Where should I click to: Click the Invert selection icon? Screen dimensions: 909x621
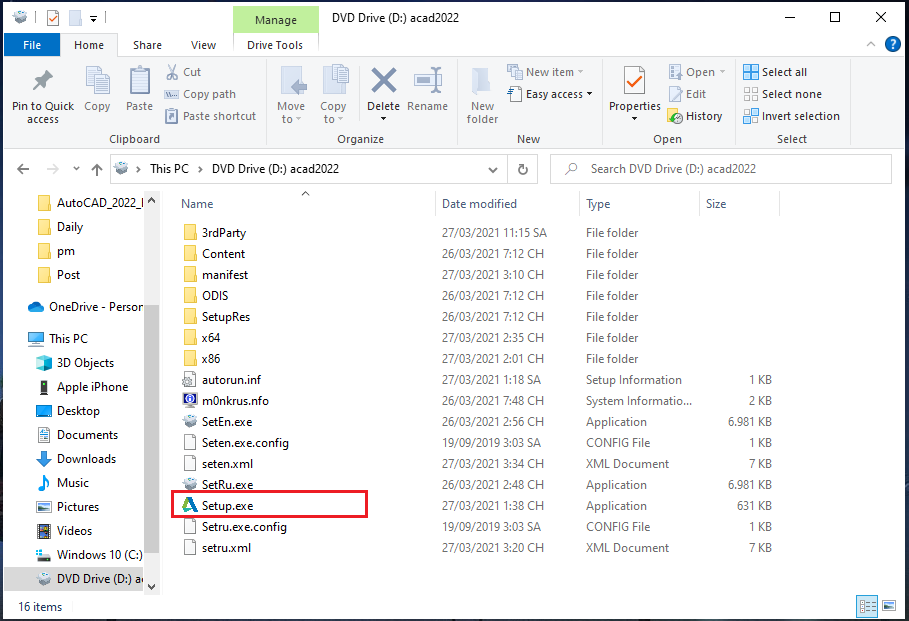[x=751, y=116]
